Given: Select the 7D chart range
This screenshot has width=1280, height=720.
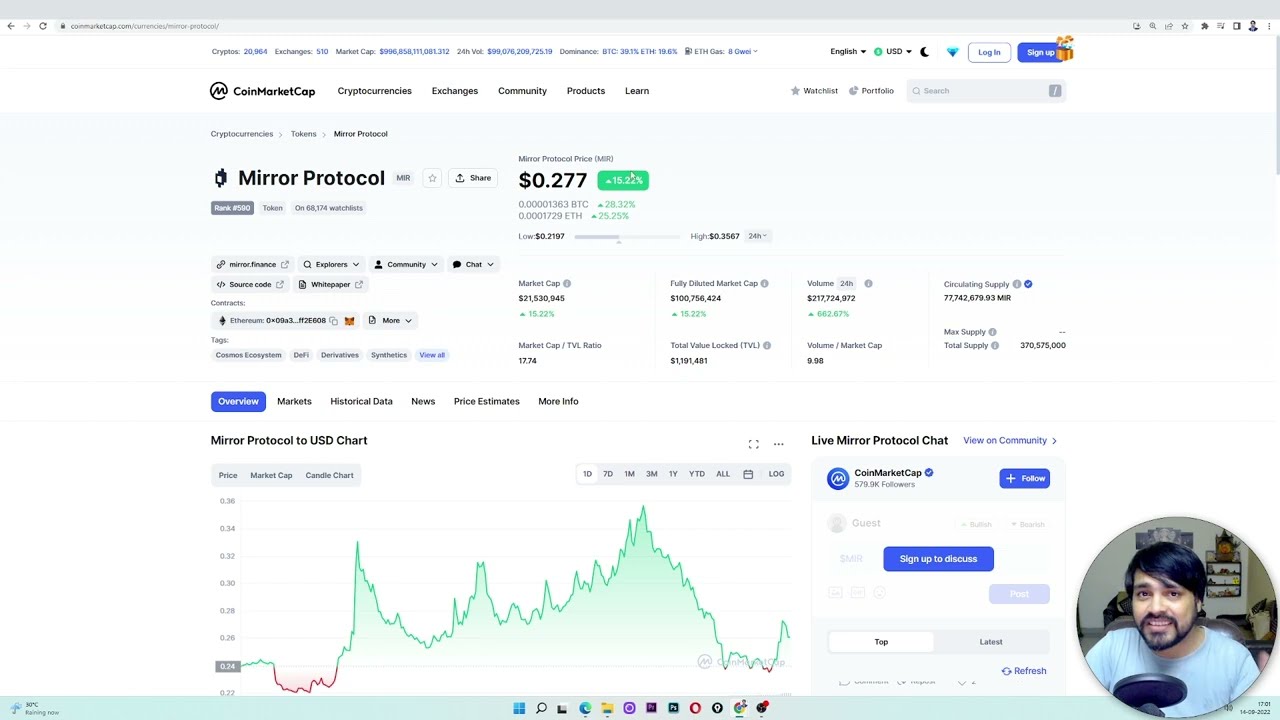Looking at the screenshot, I should (608, 474).
